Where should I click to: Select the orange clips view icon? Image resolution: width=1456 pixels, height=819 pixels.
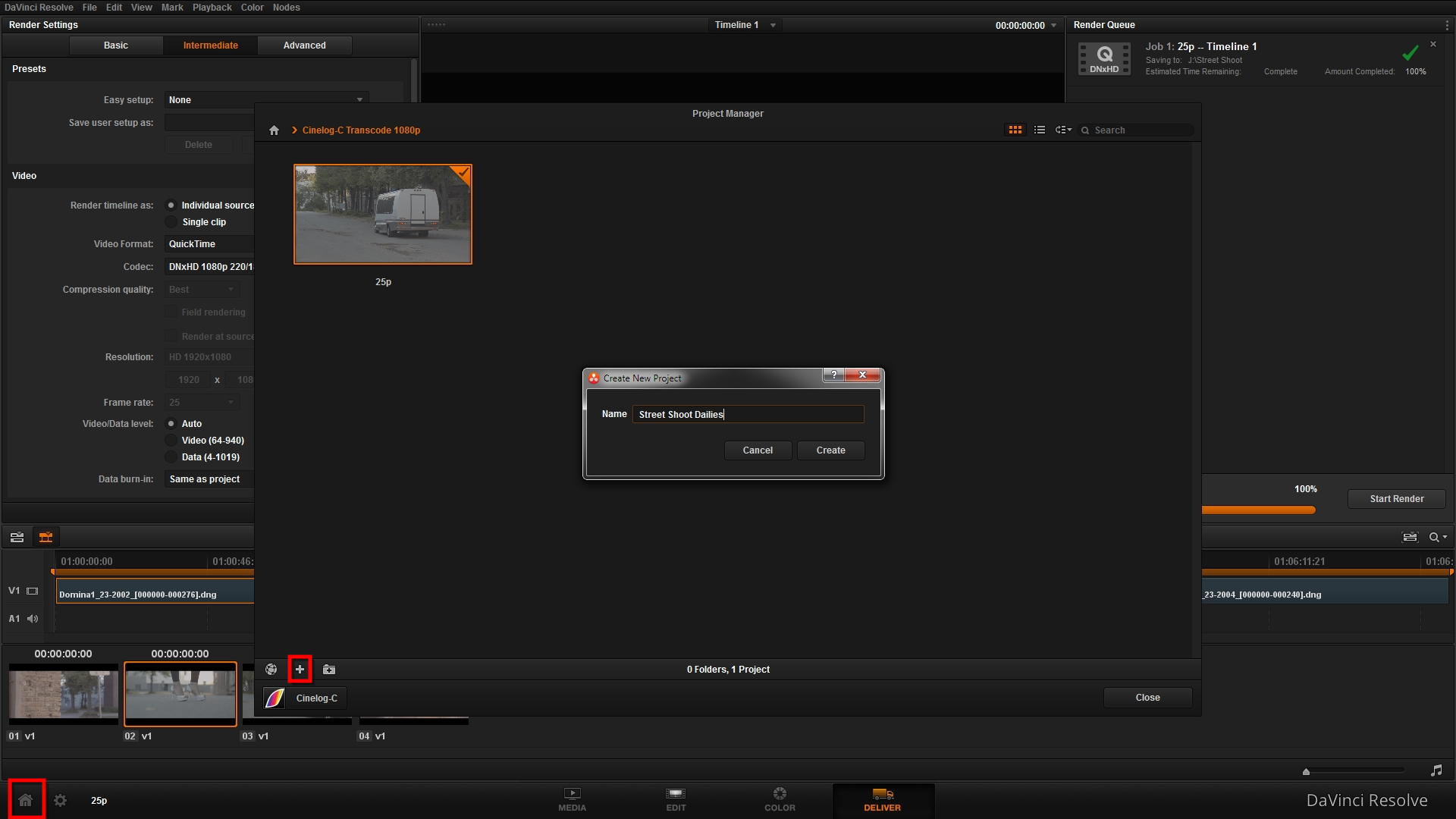coord(45,538)
